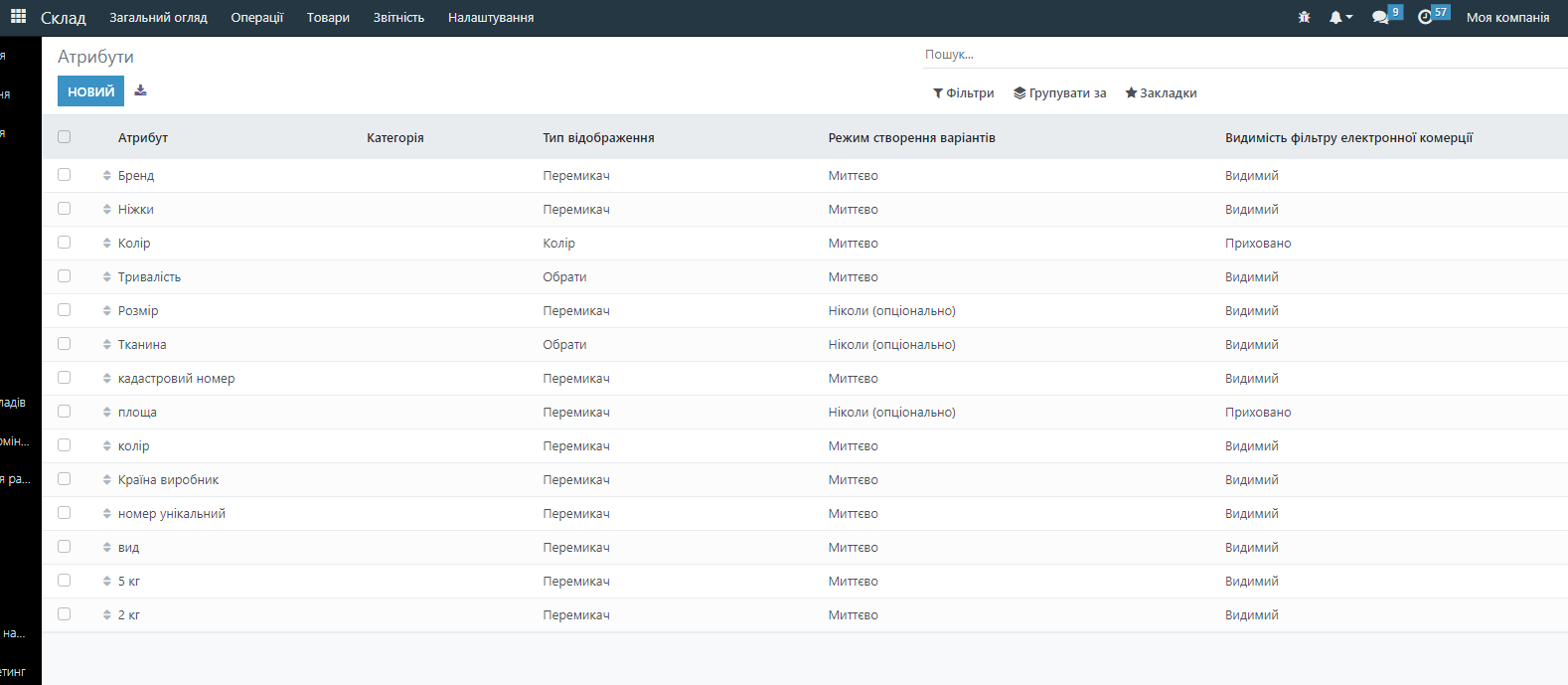The height and width of the screenshot is (685, 1568).
Task: Open the Операції menu
Action: coord(256,17)
